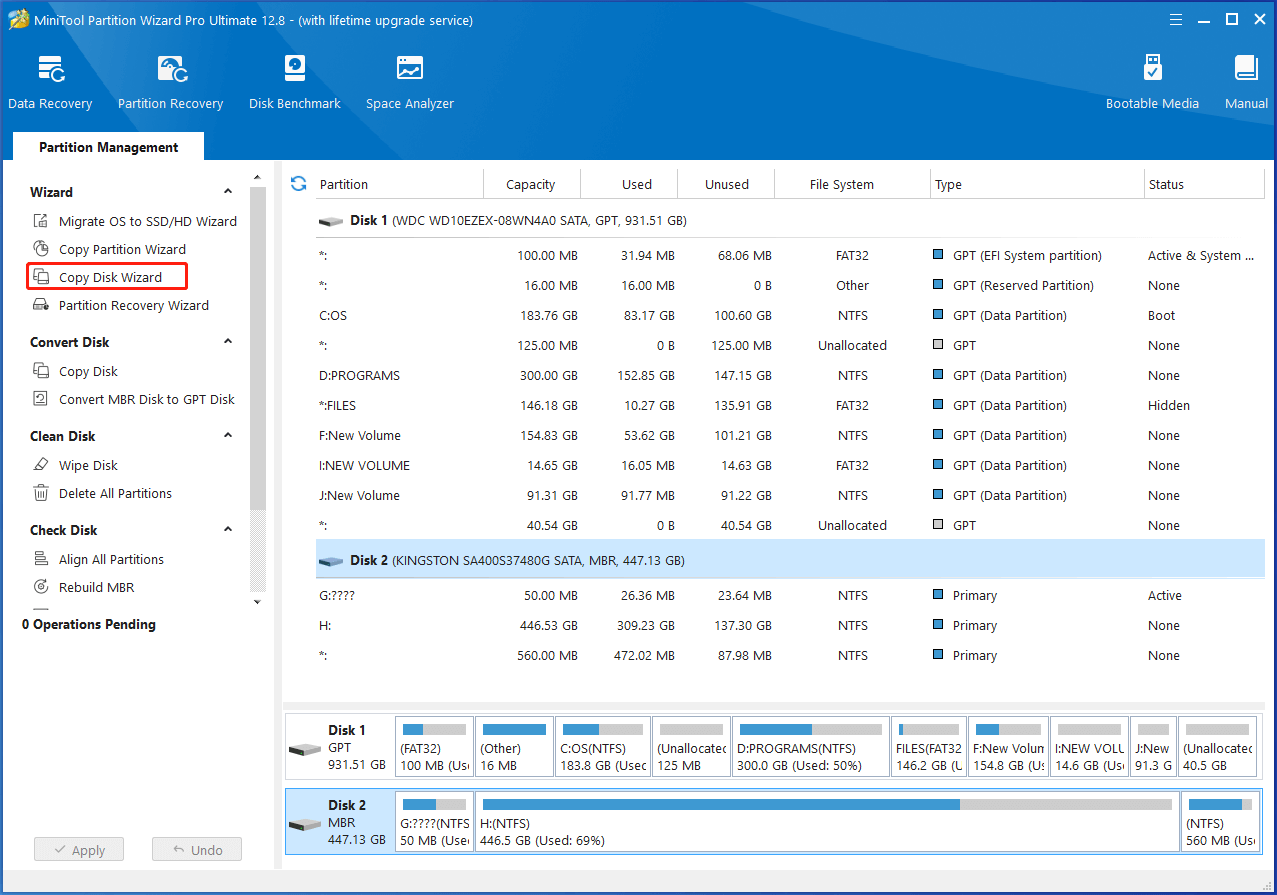Select the 560 MB NTFS block in map
The height and width of the screenshot is (895, 1277).
click(x=1220, y=821)
